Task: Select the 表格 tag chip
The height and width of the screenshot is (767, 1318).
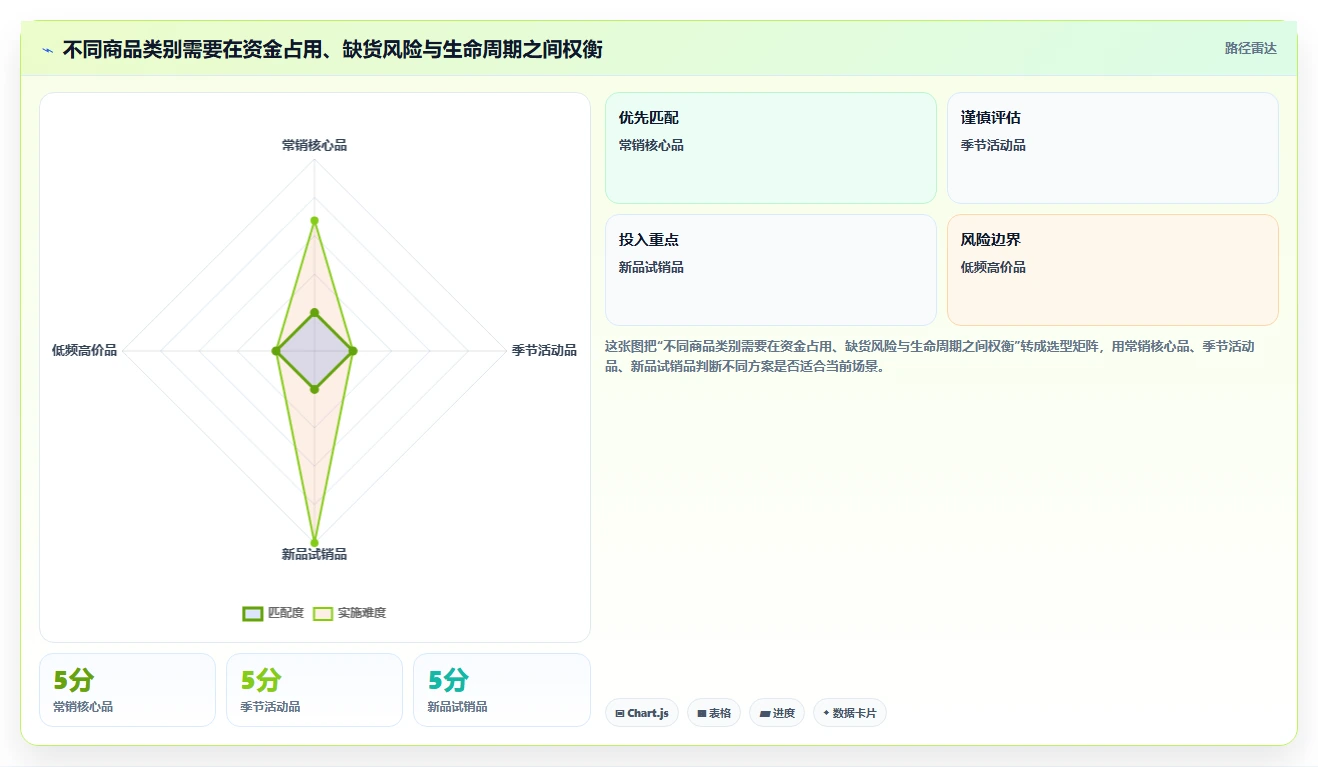Action: coord(714,713)
